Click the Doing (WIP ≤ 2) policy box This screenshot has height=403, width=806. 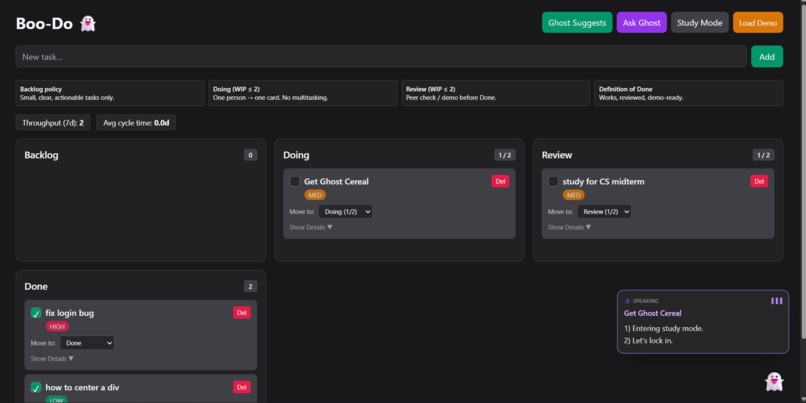[303, 93]
